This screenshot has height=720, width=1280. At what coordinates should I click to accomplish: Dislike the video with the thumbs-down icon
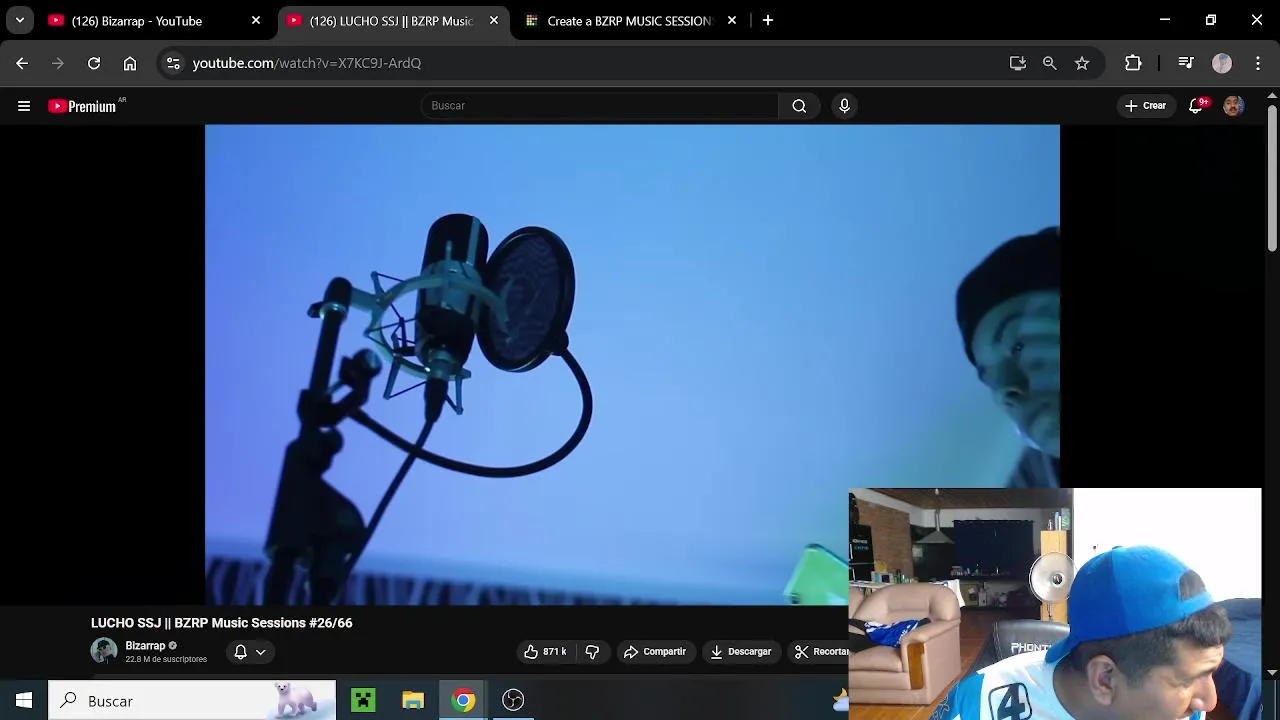(x=592, y=652)
